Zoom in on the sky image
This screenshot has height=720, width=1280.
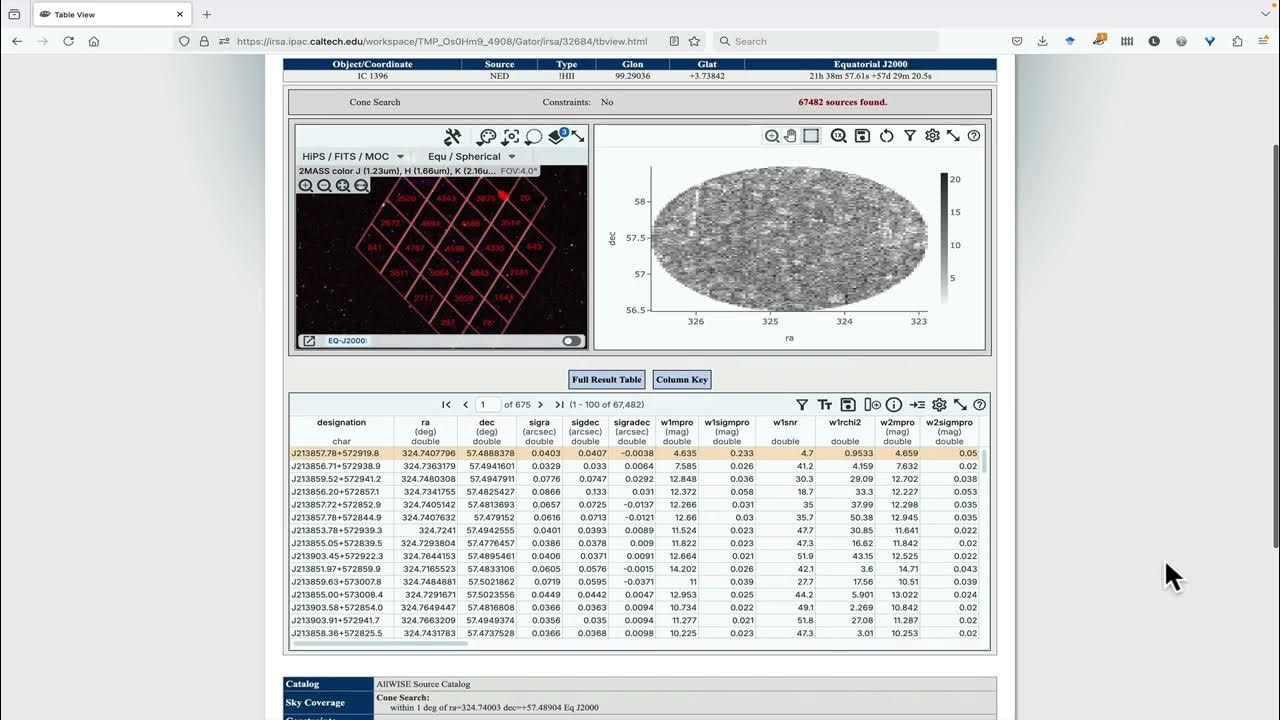306,185
